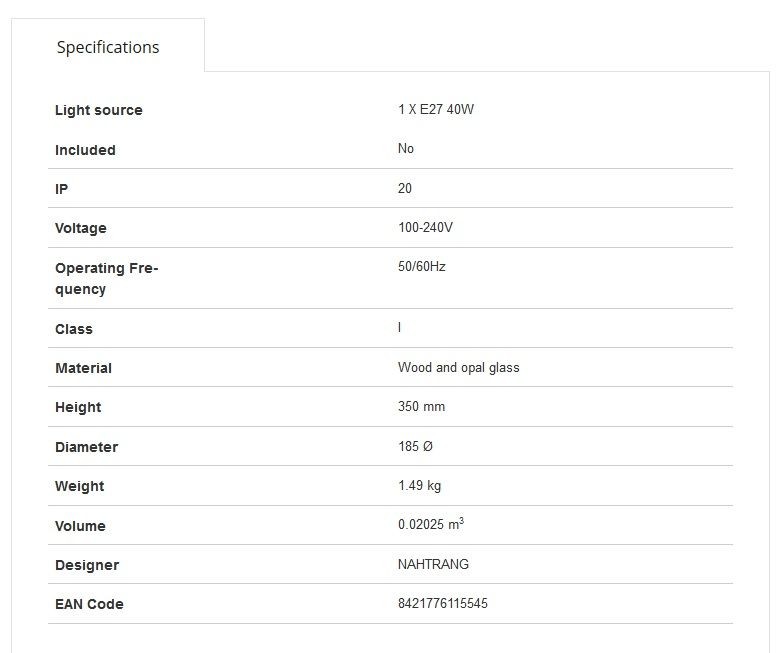The image size is (779, 653).
Task: Click the 1.49 kg weight value
Action: click(419, 486)
